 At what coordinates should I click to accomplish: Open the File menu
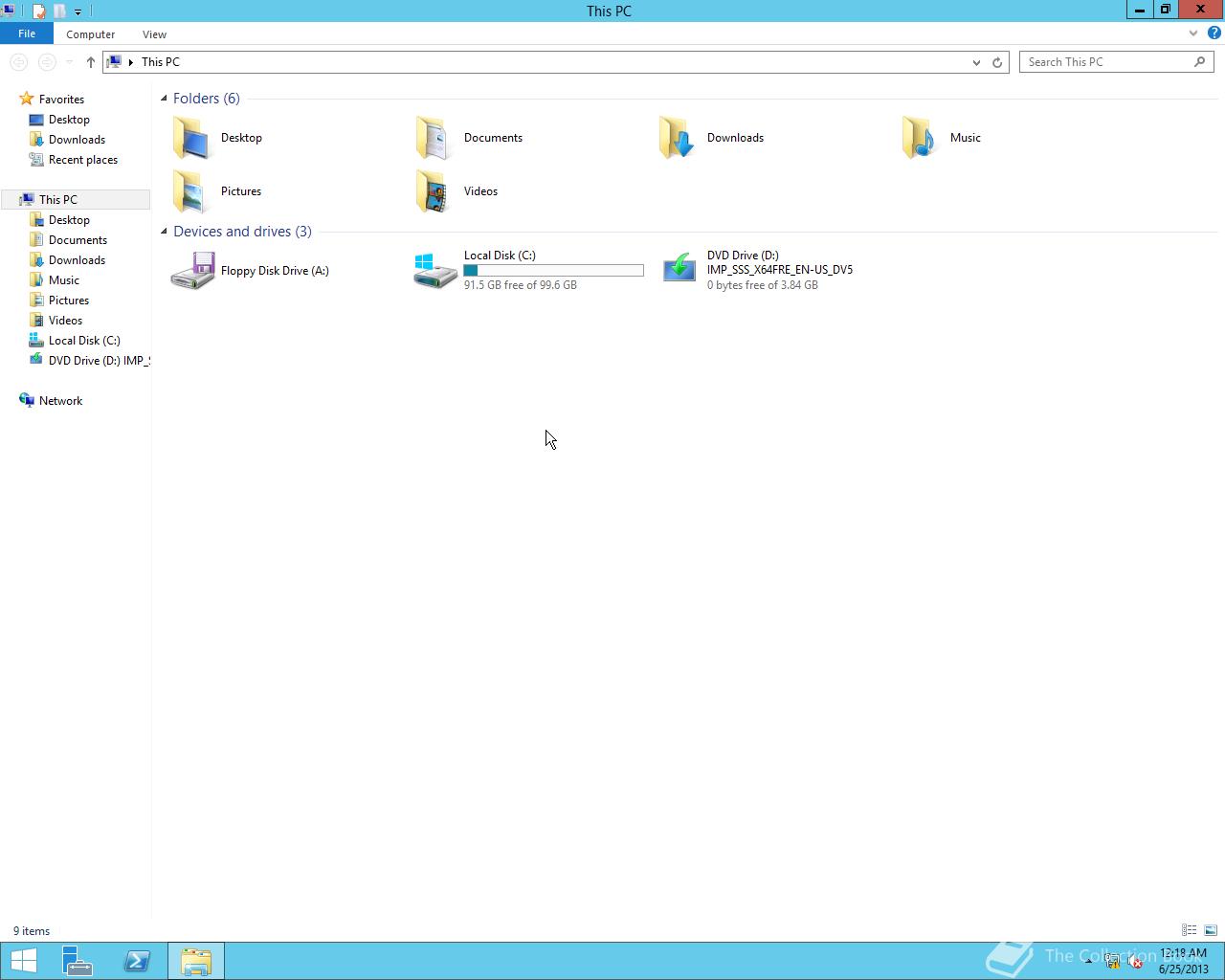27,33
